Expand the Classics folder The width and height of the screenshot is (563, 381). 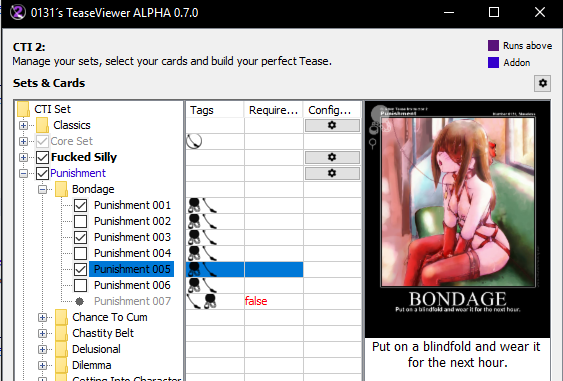coord(23,125)
